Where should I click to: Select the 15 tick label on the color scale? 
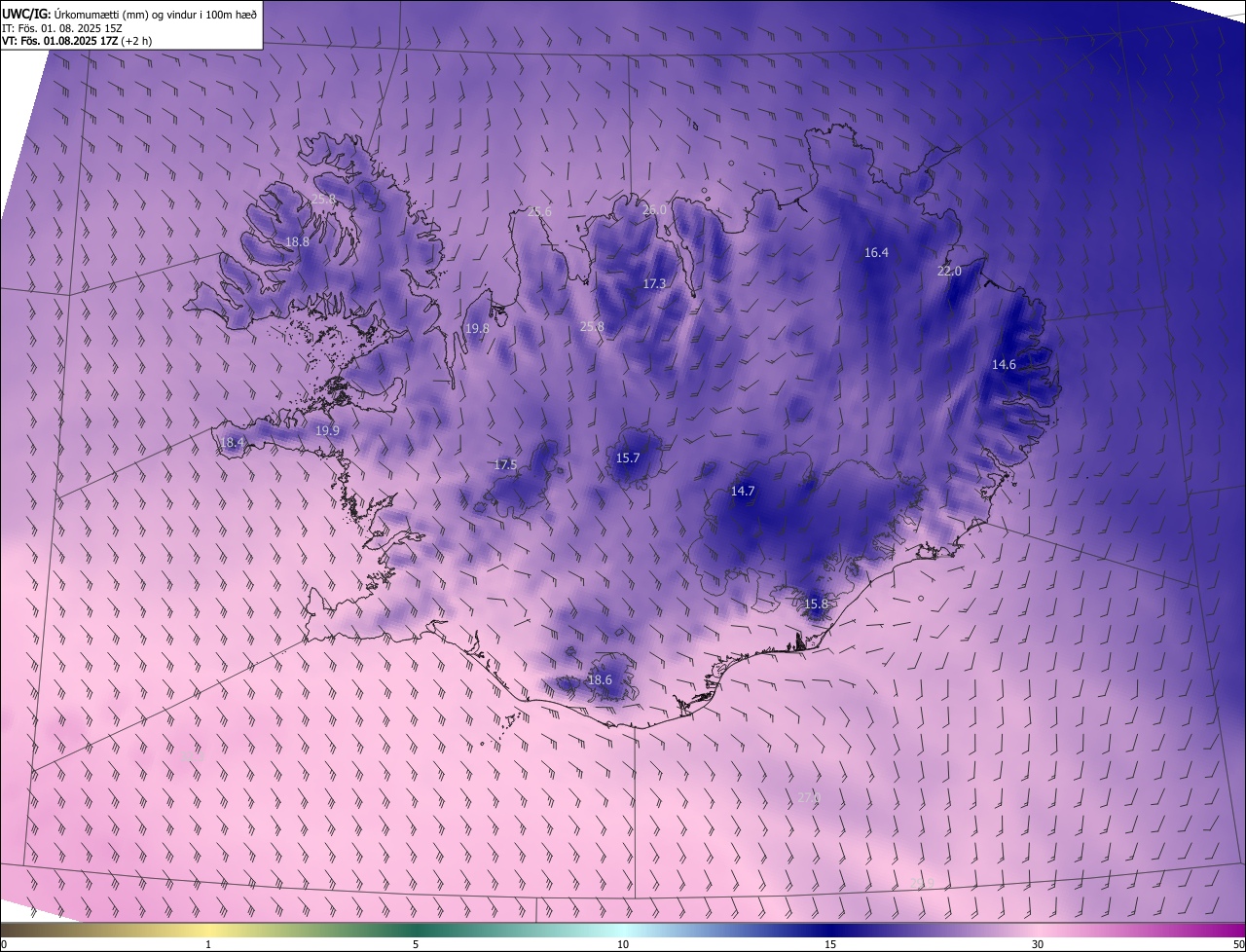coord(830,944)
